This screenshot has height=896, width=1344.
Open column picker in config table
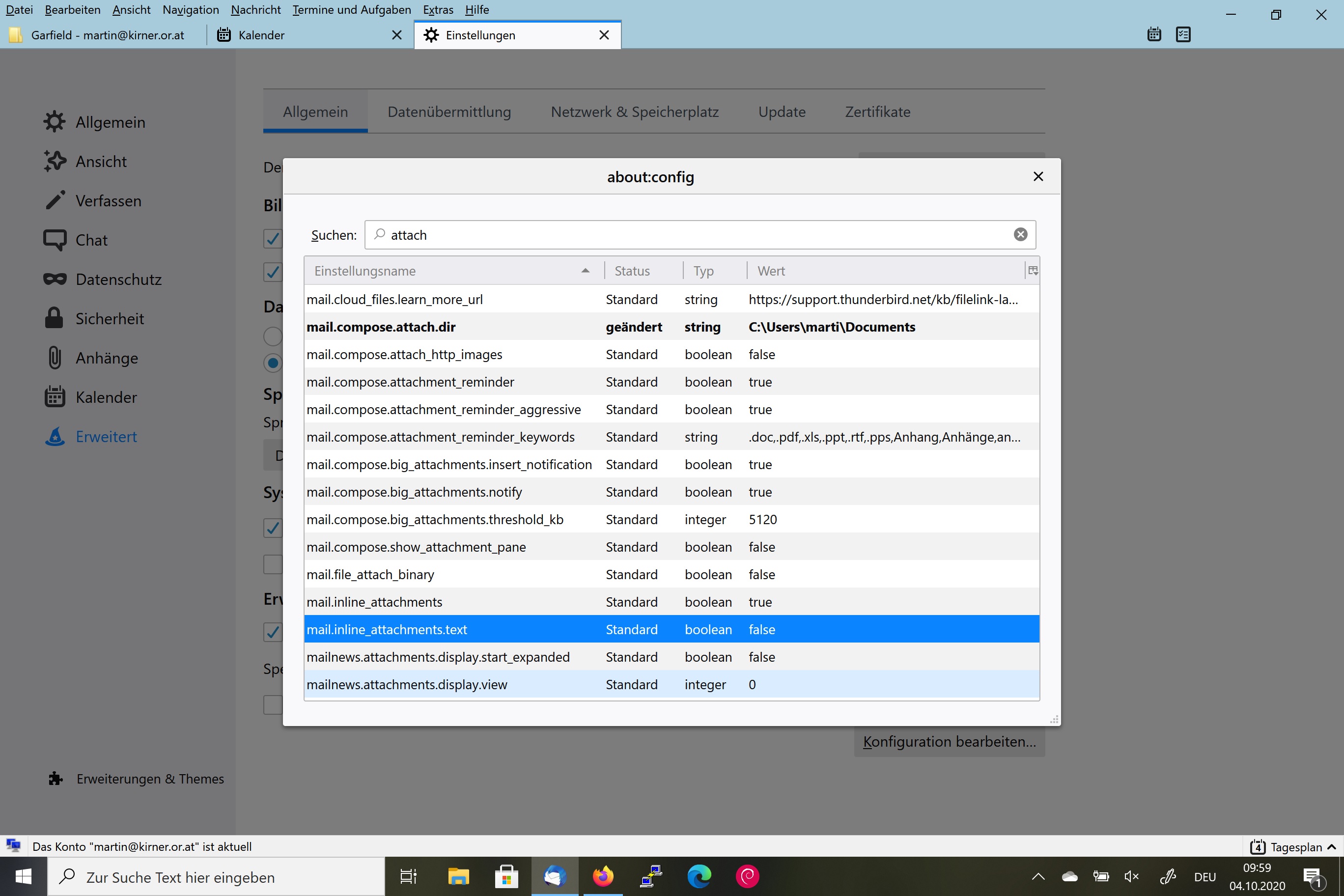pyautogui.click(x=1033, y=271)
